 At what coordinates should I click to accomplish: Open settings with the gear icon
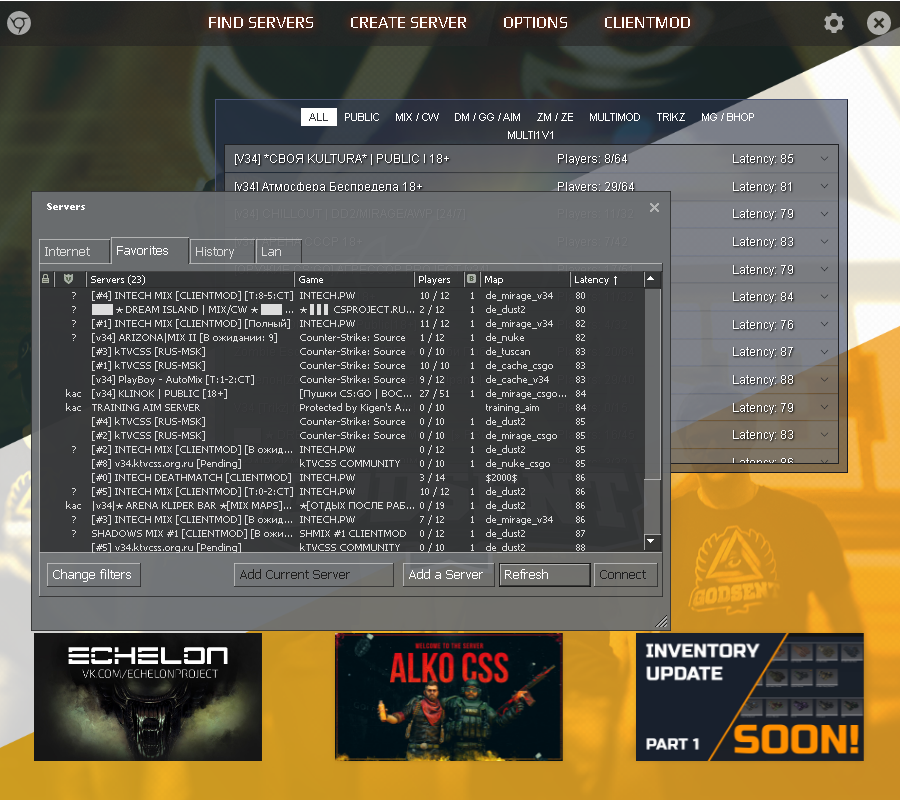coord(834,23)
